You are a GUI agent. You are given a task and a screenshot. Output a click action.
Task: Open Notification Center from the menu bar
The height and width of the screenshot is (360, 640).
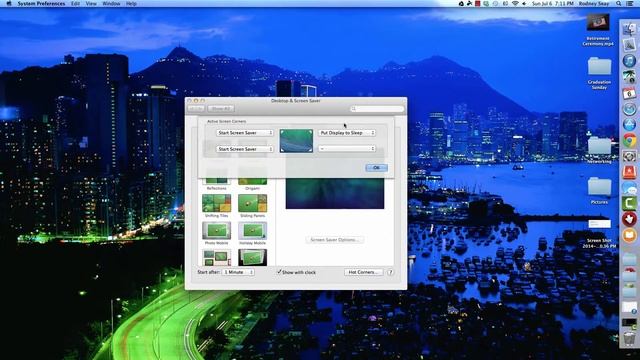(631, 4)
